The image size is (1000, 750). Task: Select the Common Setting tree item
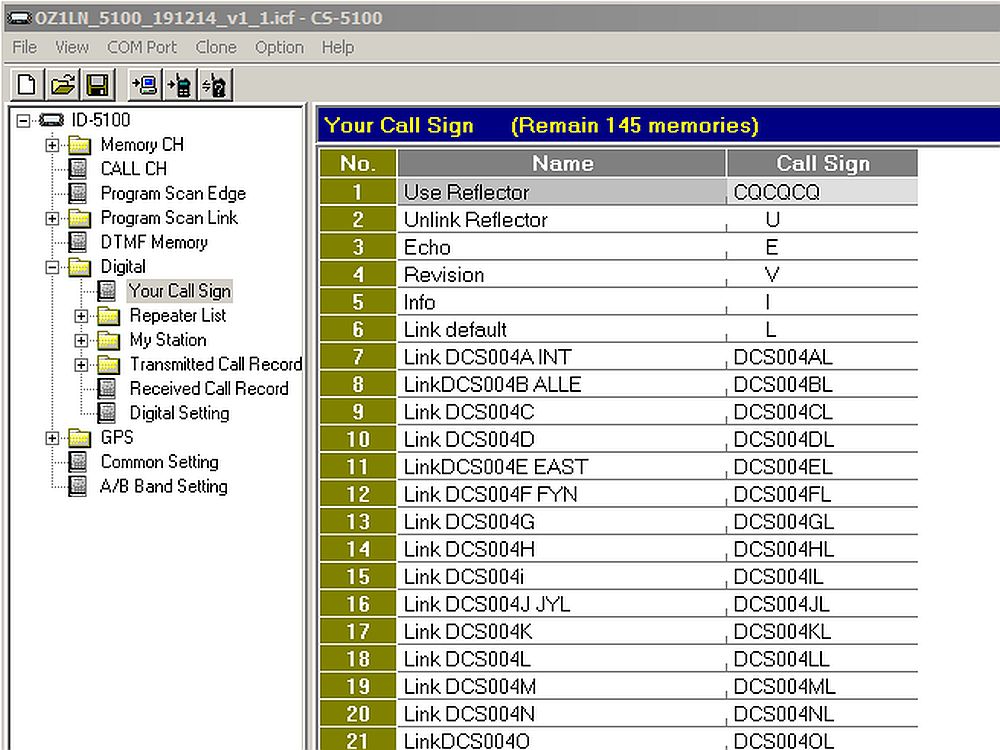159,462
